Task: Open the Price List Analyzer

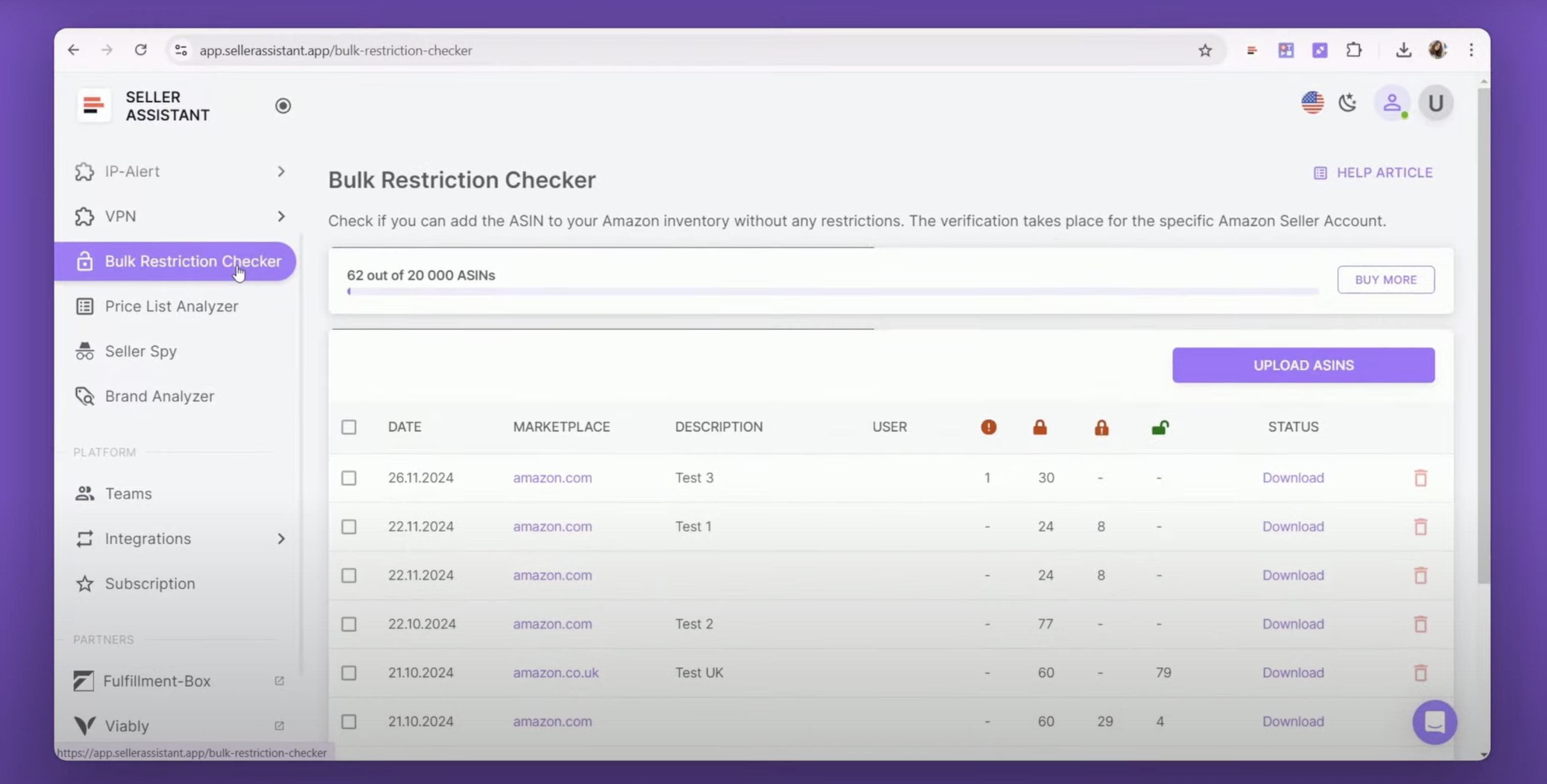Action: [171, 306]
